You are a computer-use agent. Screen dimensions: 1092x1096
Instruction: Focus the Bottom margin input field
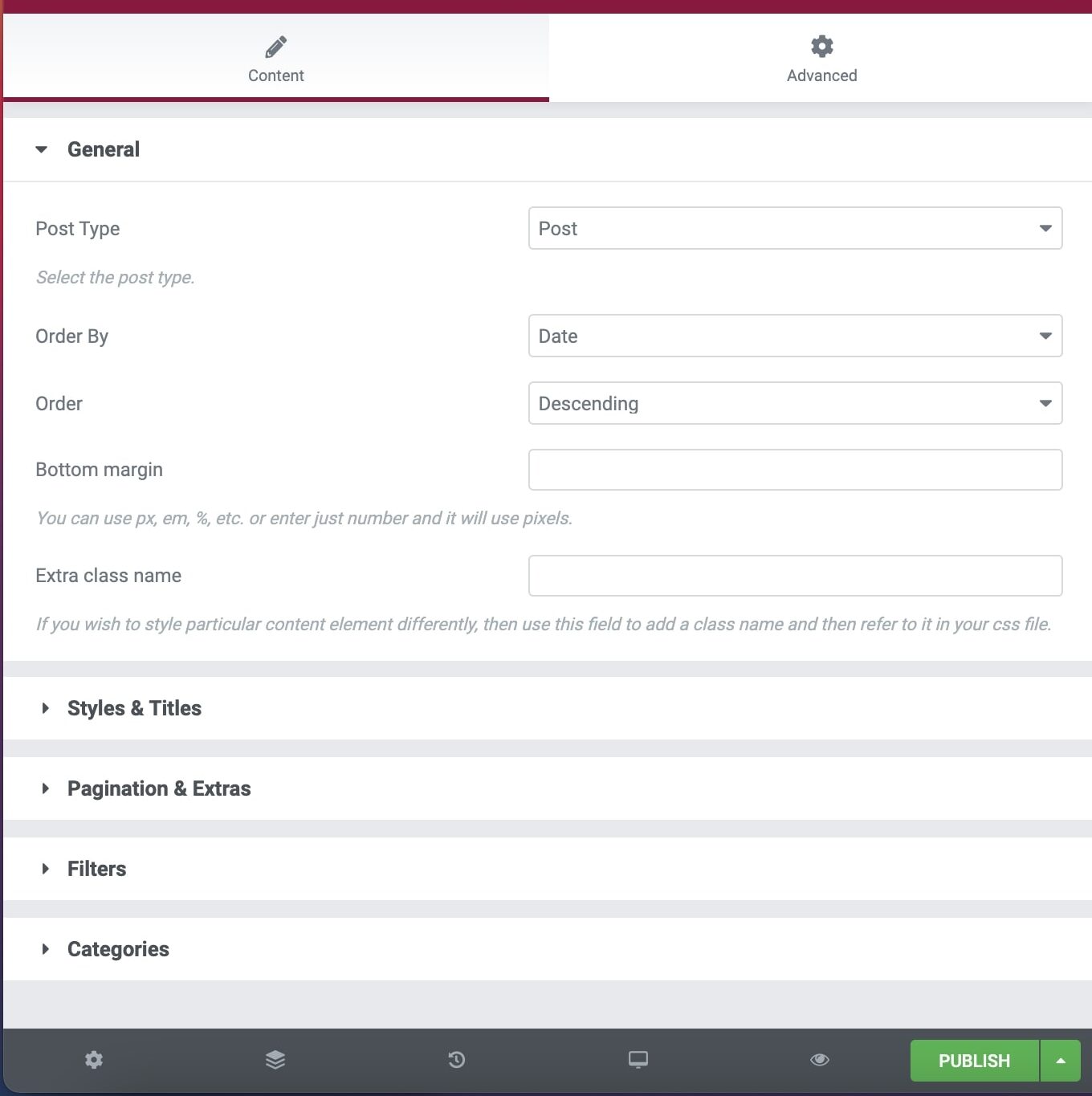(795, 470)
